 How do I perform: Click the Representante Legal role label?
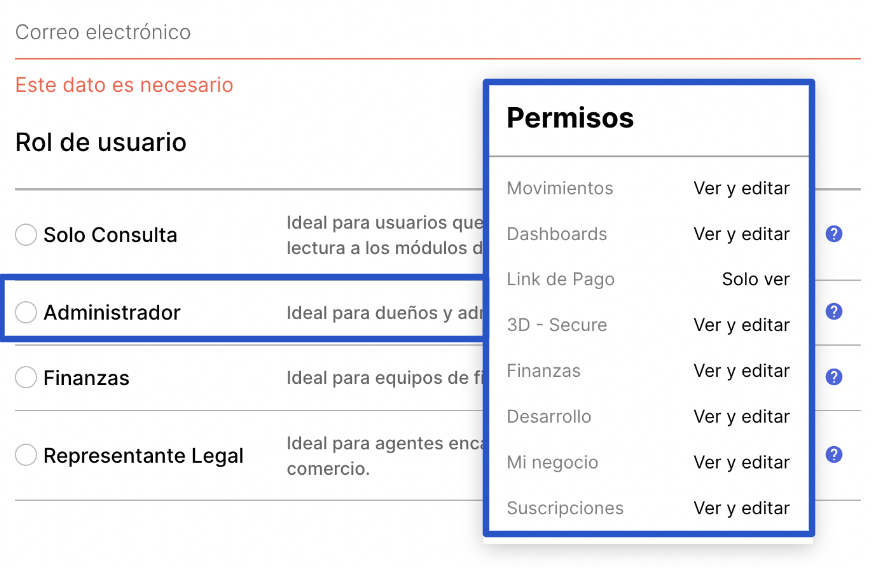coord(143,456)
